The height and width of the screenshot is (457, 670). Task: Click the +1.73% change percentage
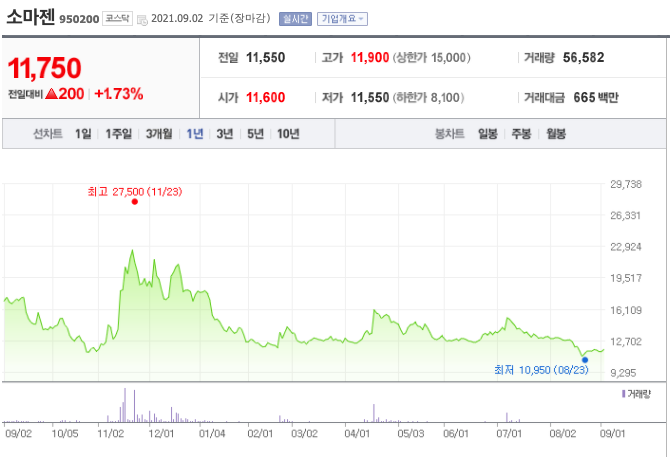click(x=119, y=94)
